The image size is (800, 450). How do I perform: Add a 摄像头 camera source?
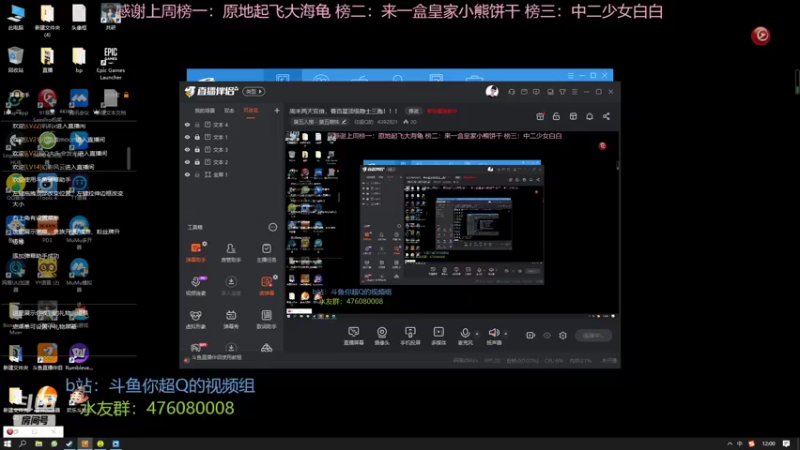pos(382,336)
